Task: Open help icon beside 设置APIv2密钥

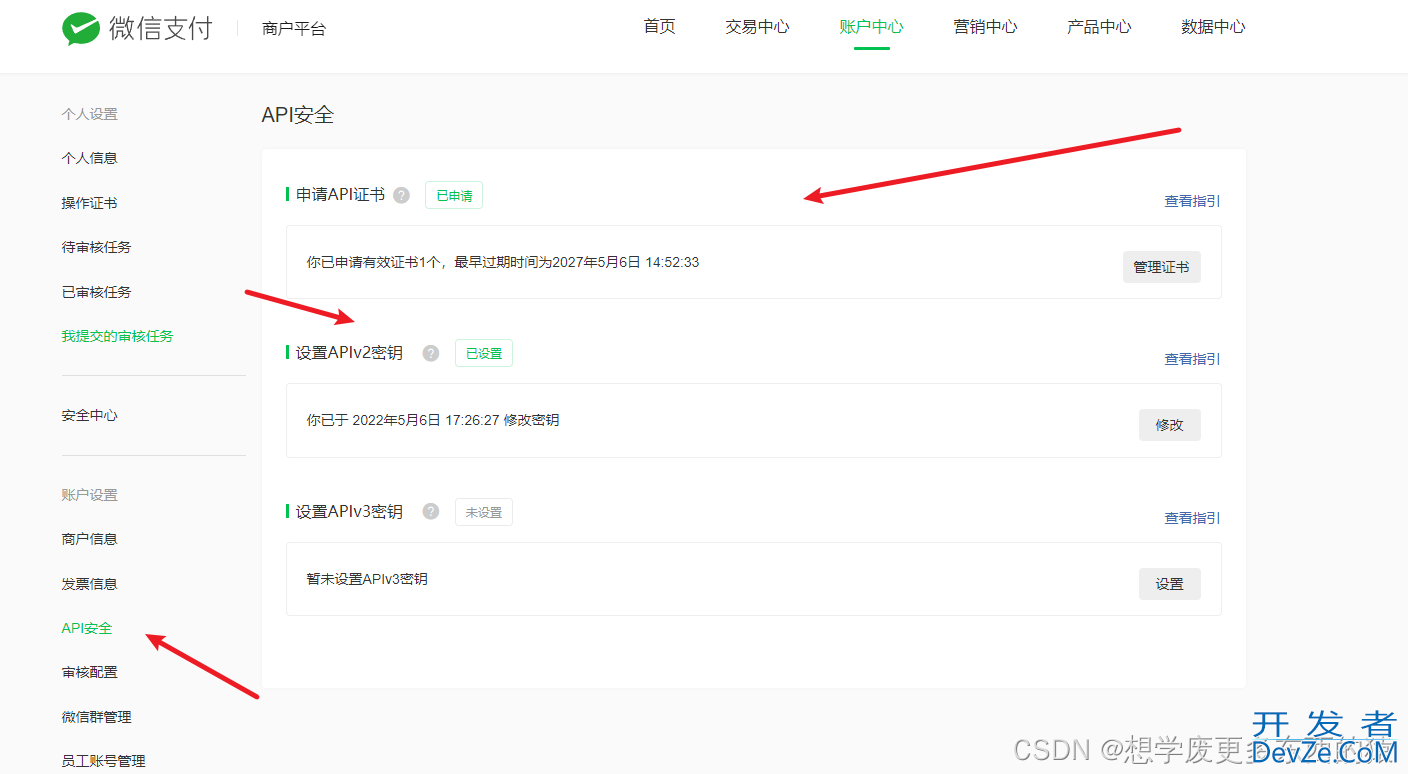Action: [x=431, y=353]
